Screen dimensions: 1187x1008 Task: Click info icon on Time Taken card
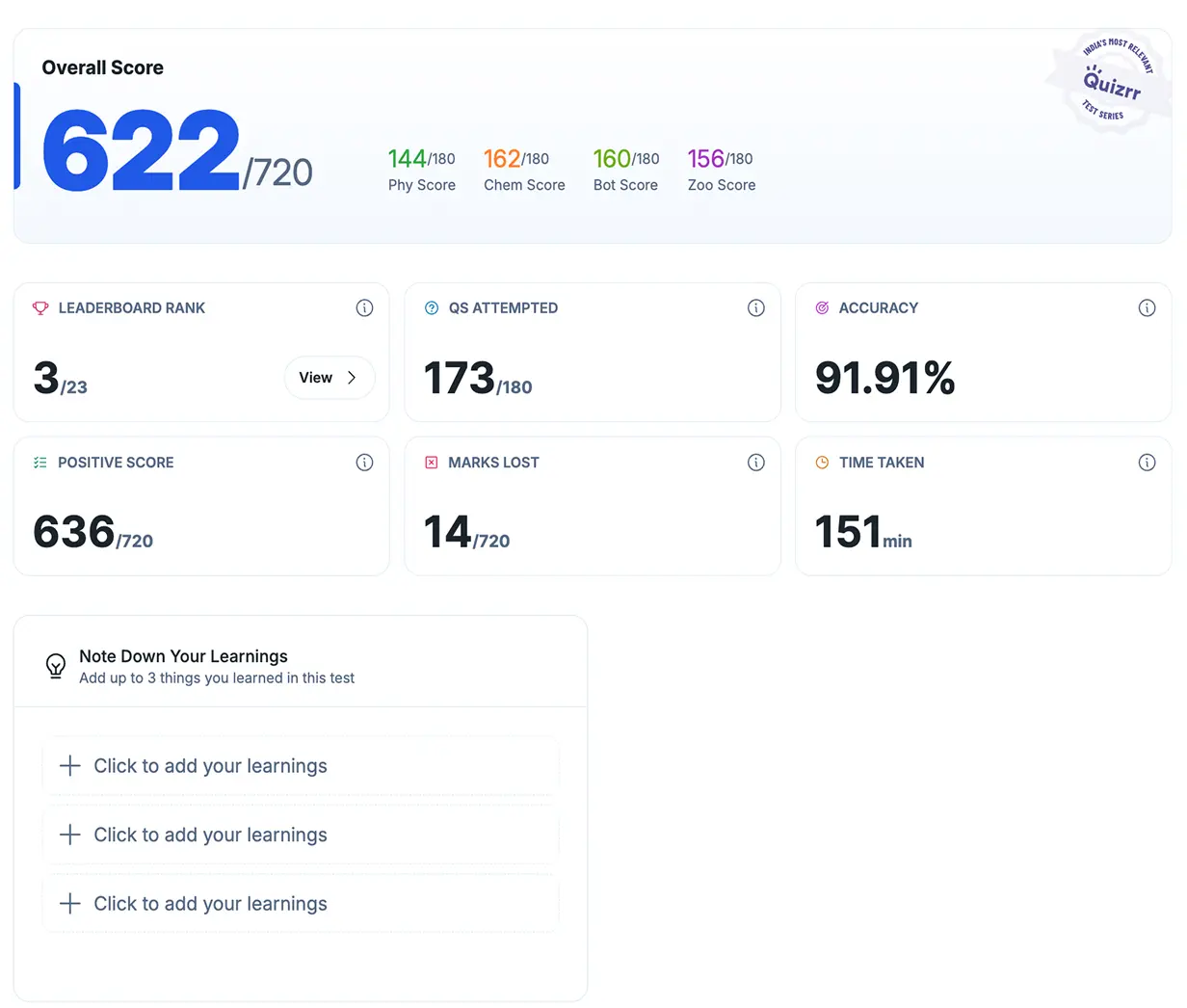click(x=1147, y=463)
